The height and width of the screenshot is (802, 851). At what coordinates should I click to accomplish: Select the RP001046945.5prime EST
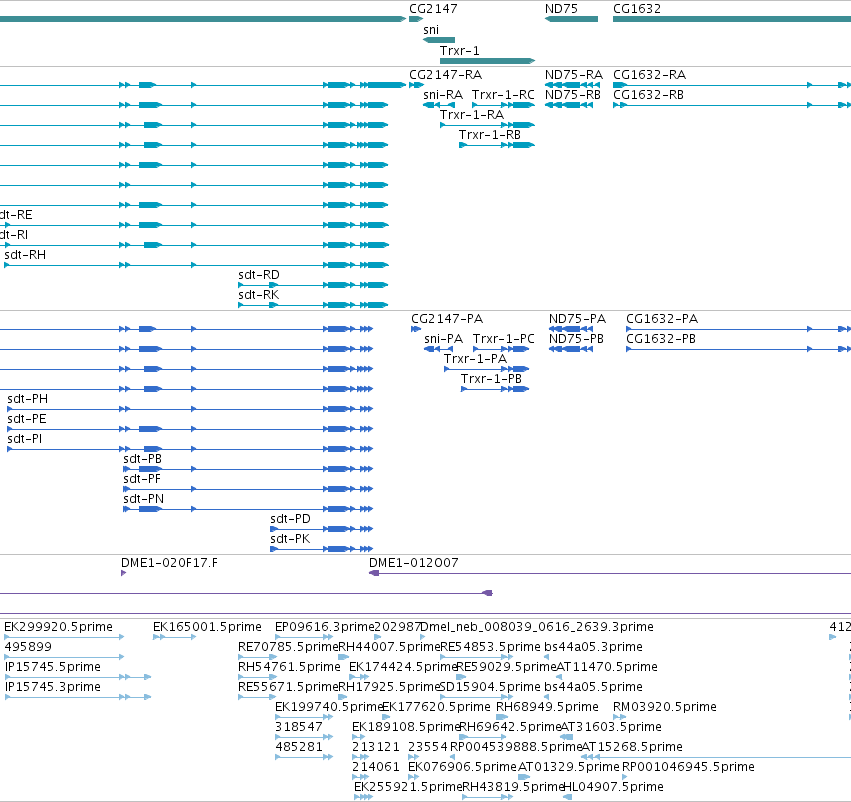coord(625,777)
